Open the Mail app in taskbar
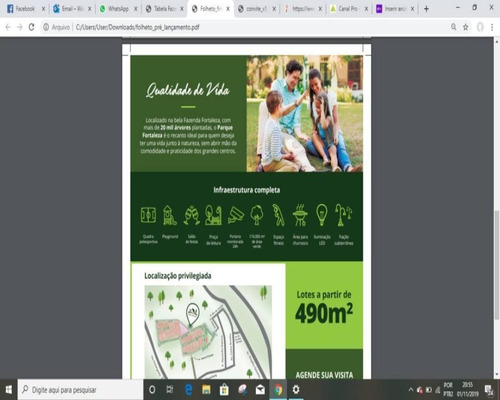Viewport: 500px width, 400px height. pos(260,389)
